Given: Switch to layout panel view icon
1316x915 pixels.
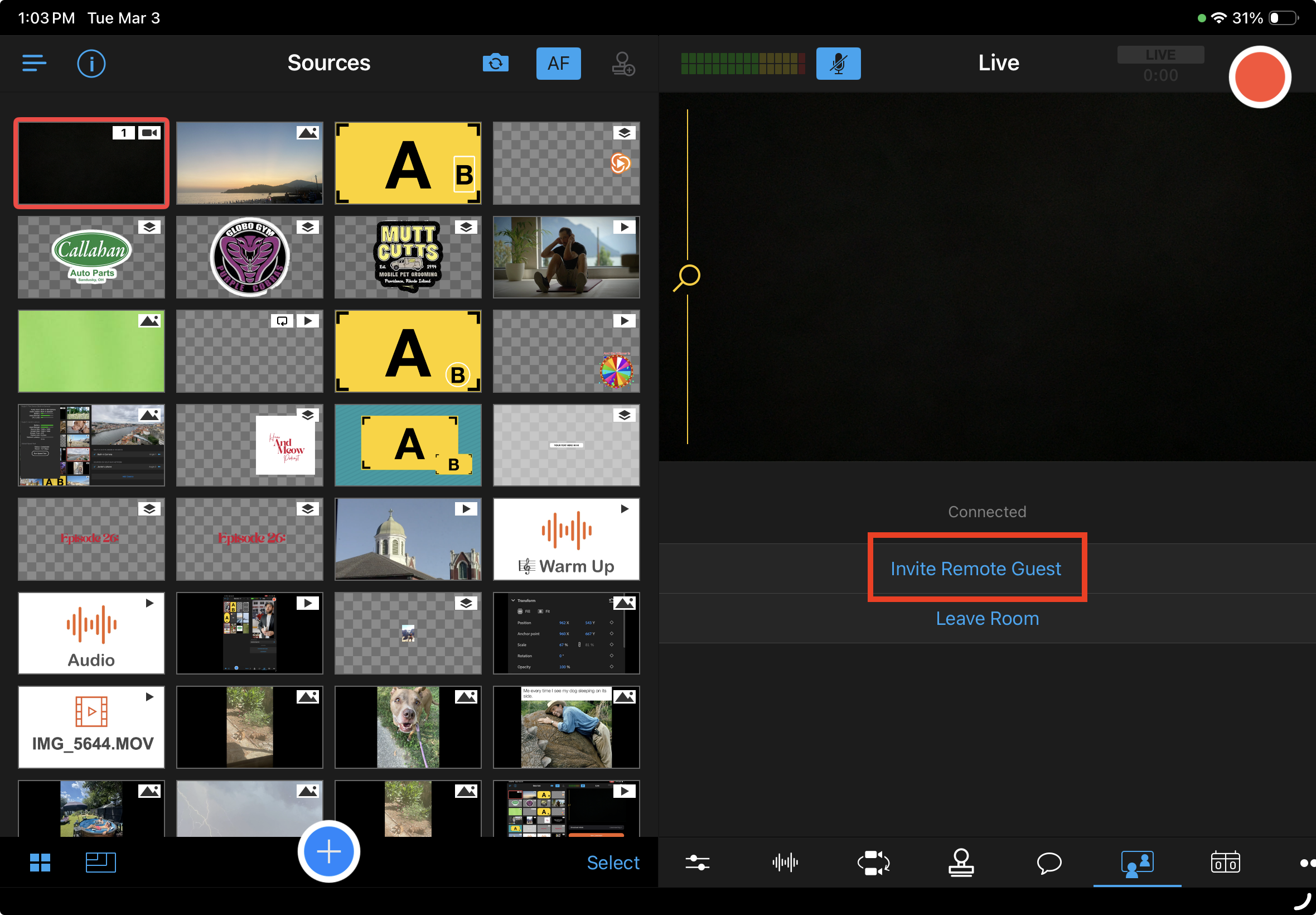Looking at the screenshot, I should [100, 861].
